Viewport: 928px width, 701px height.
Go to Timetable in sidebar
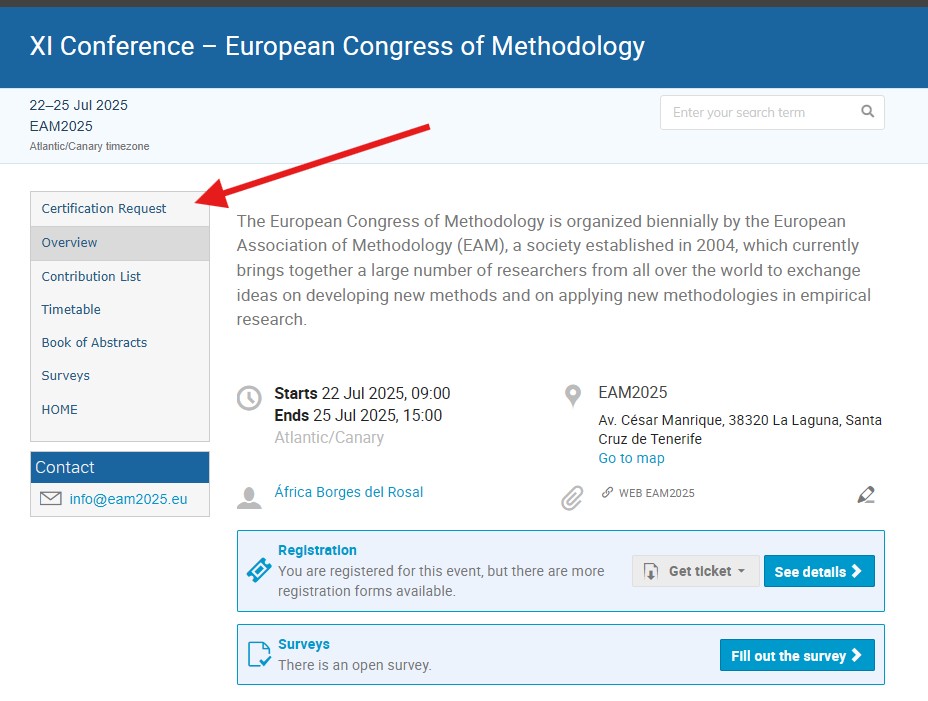71,310
